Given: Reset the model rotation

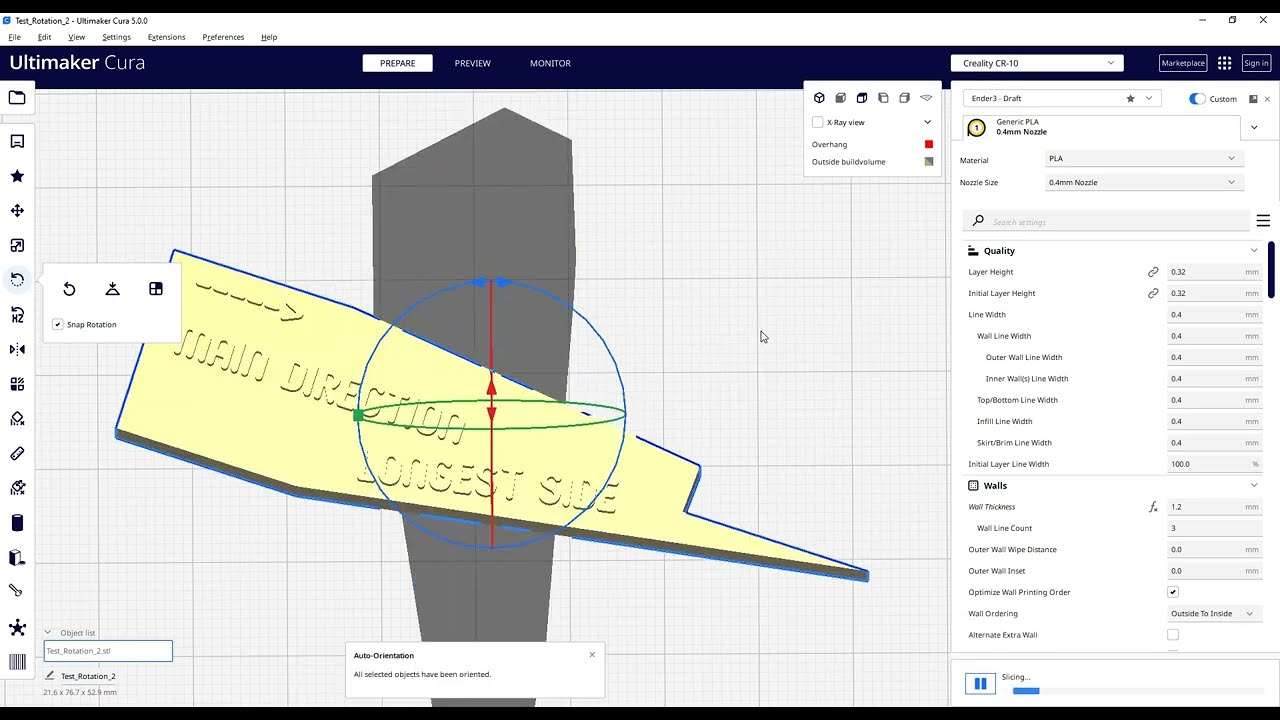Looking at the screenshot, I should tap(69, 289).
